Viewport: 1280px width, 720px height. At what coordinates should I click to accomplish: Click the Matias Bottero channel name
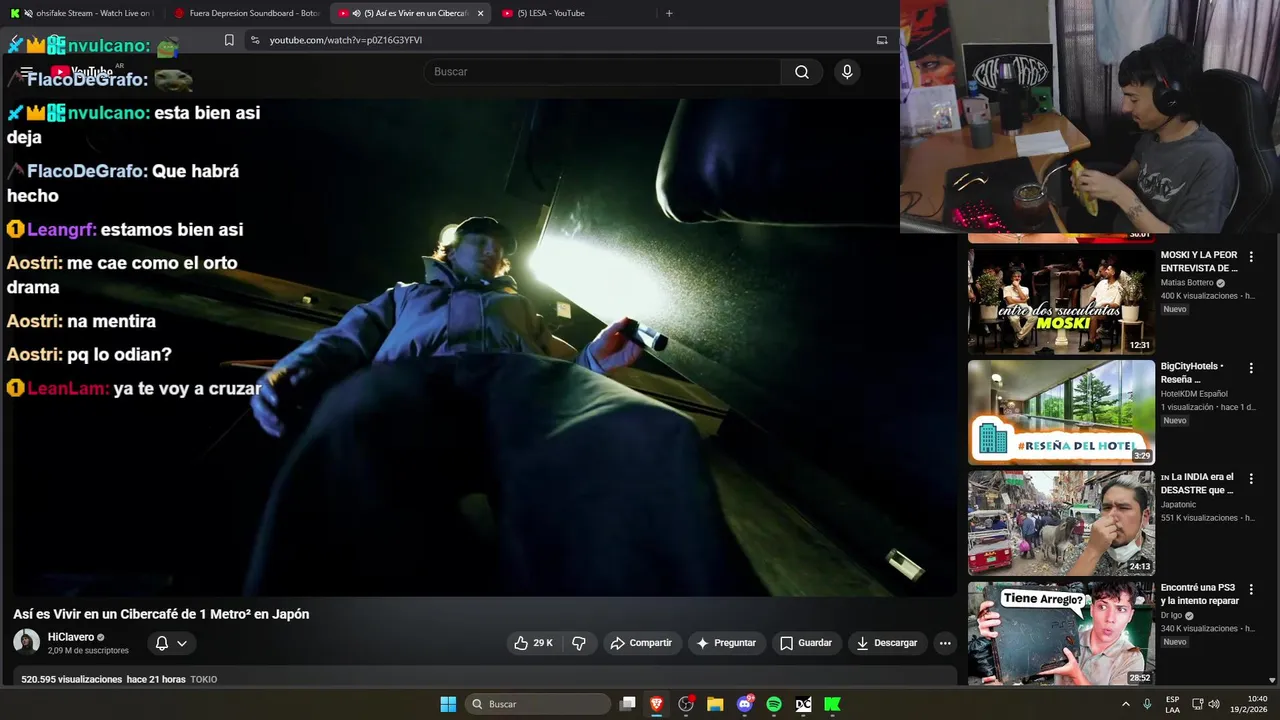coord(1187,283)
